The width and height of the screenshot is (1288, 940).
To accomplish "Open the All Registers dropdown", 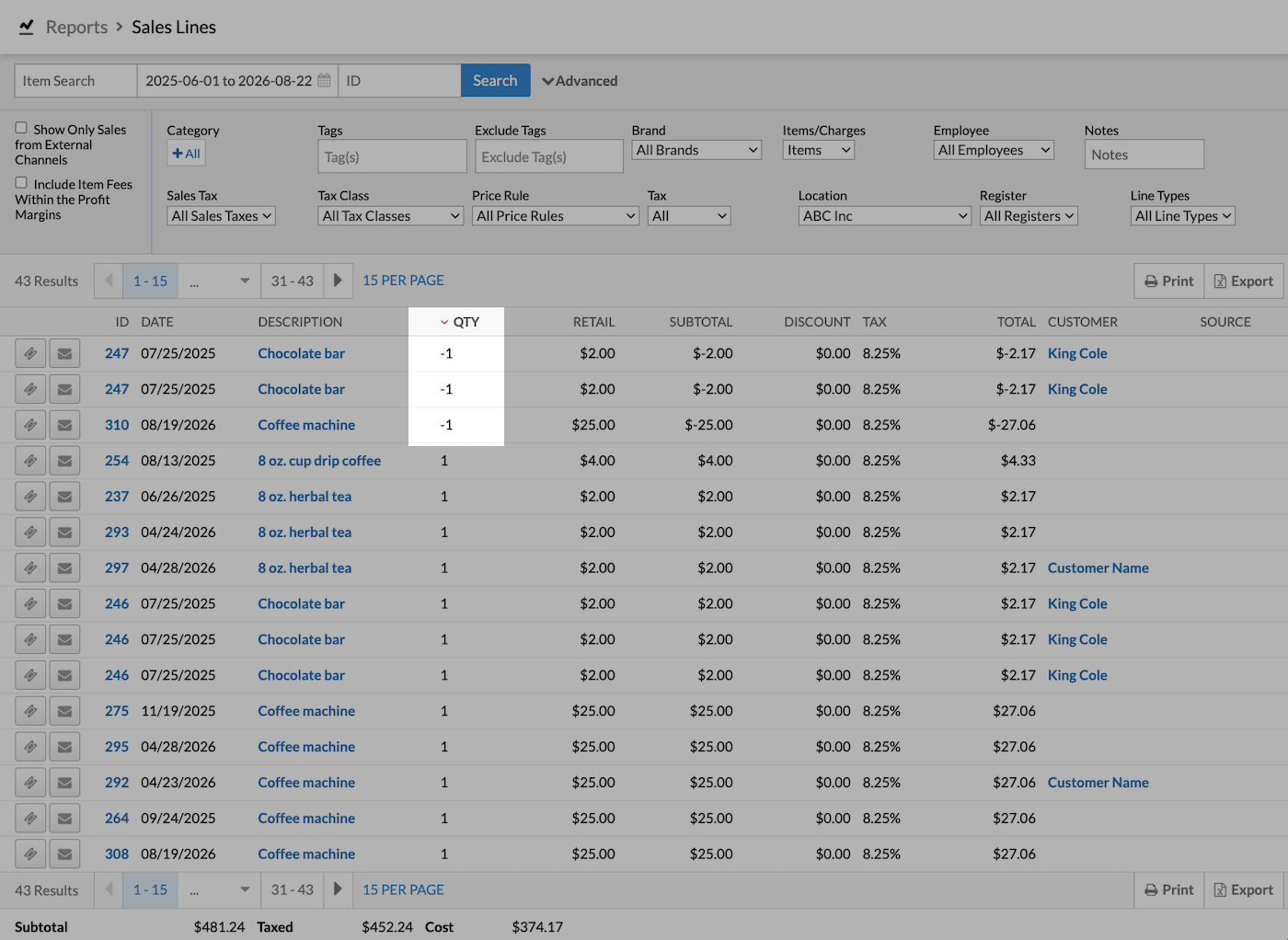I will coord(1029,216).
